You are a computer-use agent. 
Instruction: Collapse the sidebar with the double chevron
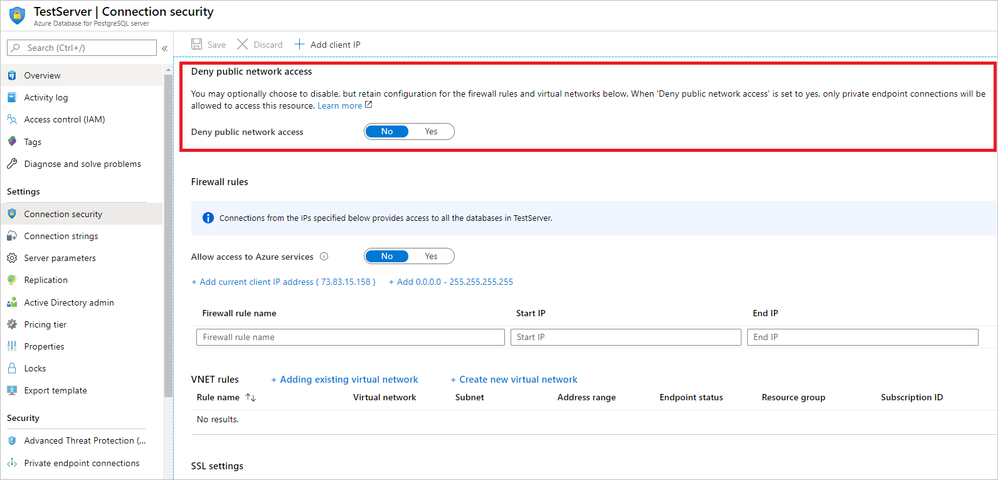point(164,48)
